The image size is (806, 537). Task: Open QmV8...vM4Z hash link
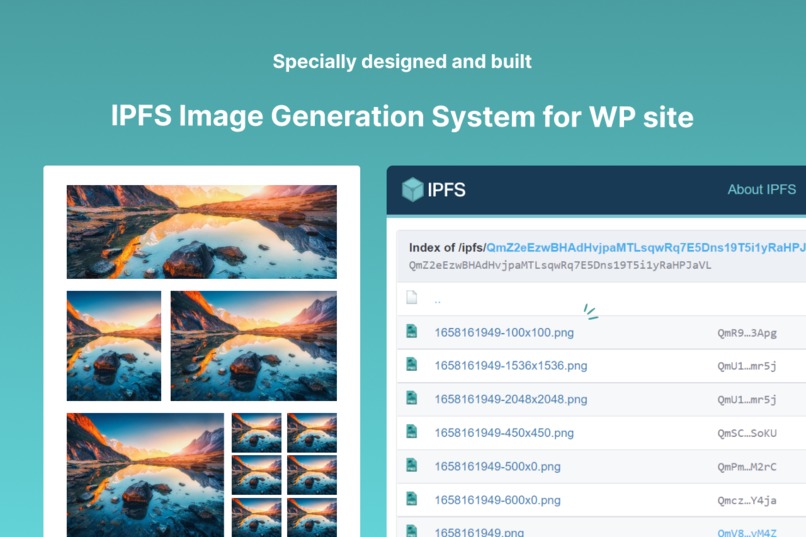pos(747,533)
